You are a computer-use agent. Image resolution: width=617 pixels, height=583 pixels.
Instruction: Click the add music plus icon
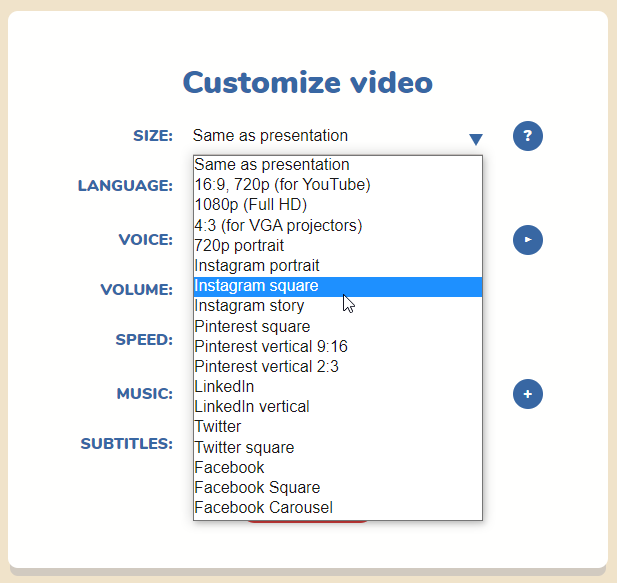527,394
